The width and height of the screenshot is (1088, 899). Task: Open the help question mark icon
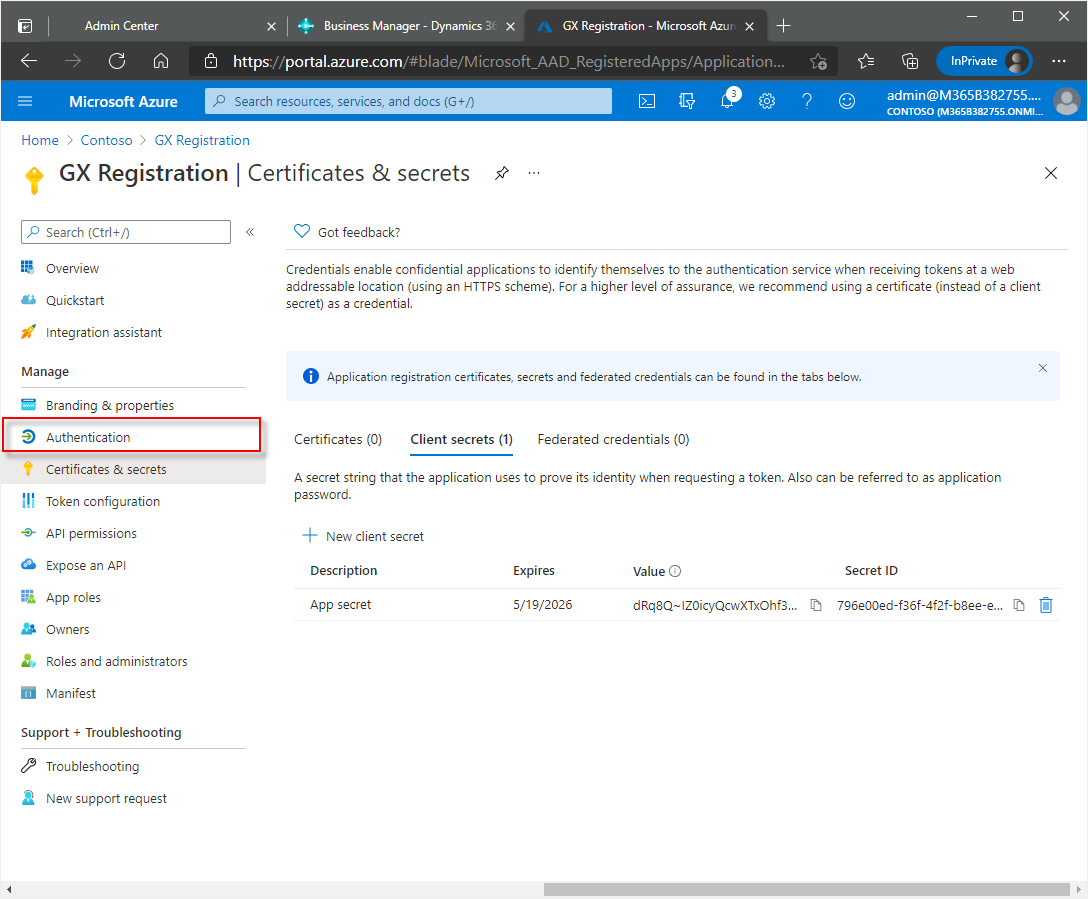point(807,101)
